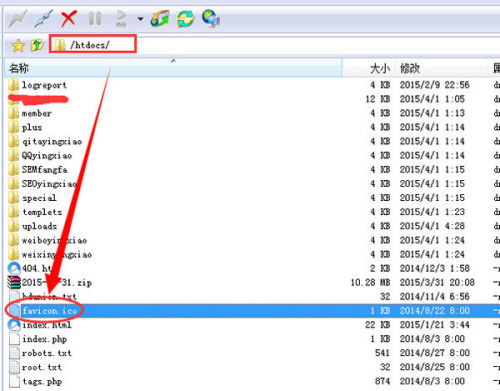Select the qitayingxiao folder
Screen dimensions: 500x391
pyautogui.click(x=52, y=142)
